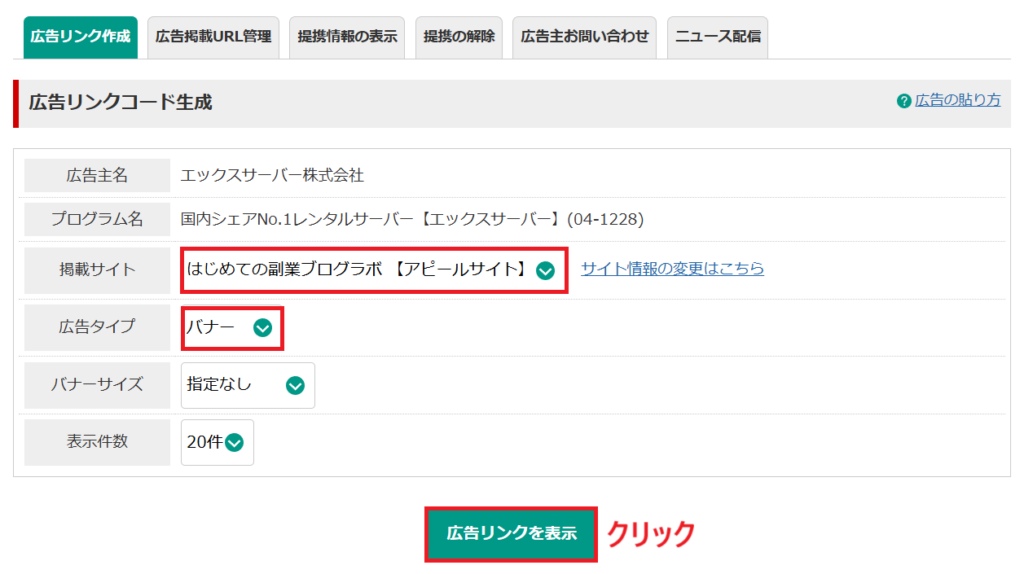Click the active 広告リンク作成 tab

coord(80,37)
